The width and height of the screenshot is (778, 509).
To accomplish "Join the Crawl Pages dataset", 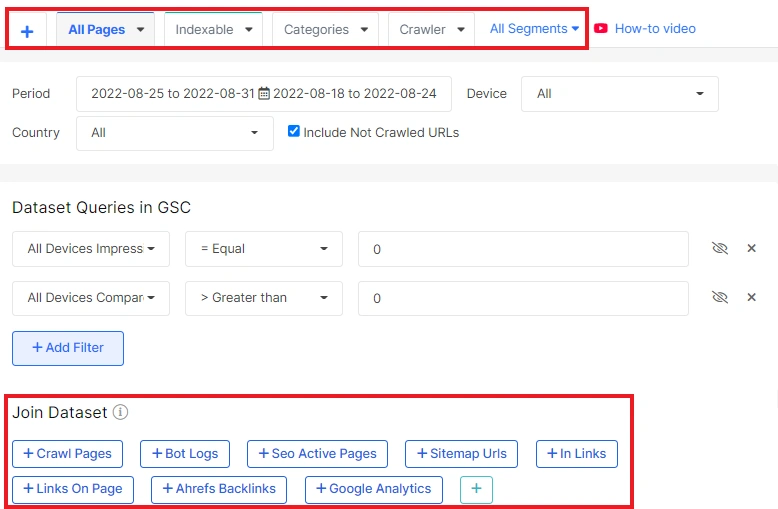I will pyautogui.click(x=67, y=454).
